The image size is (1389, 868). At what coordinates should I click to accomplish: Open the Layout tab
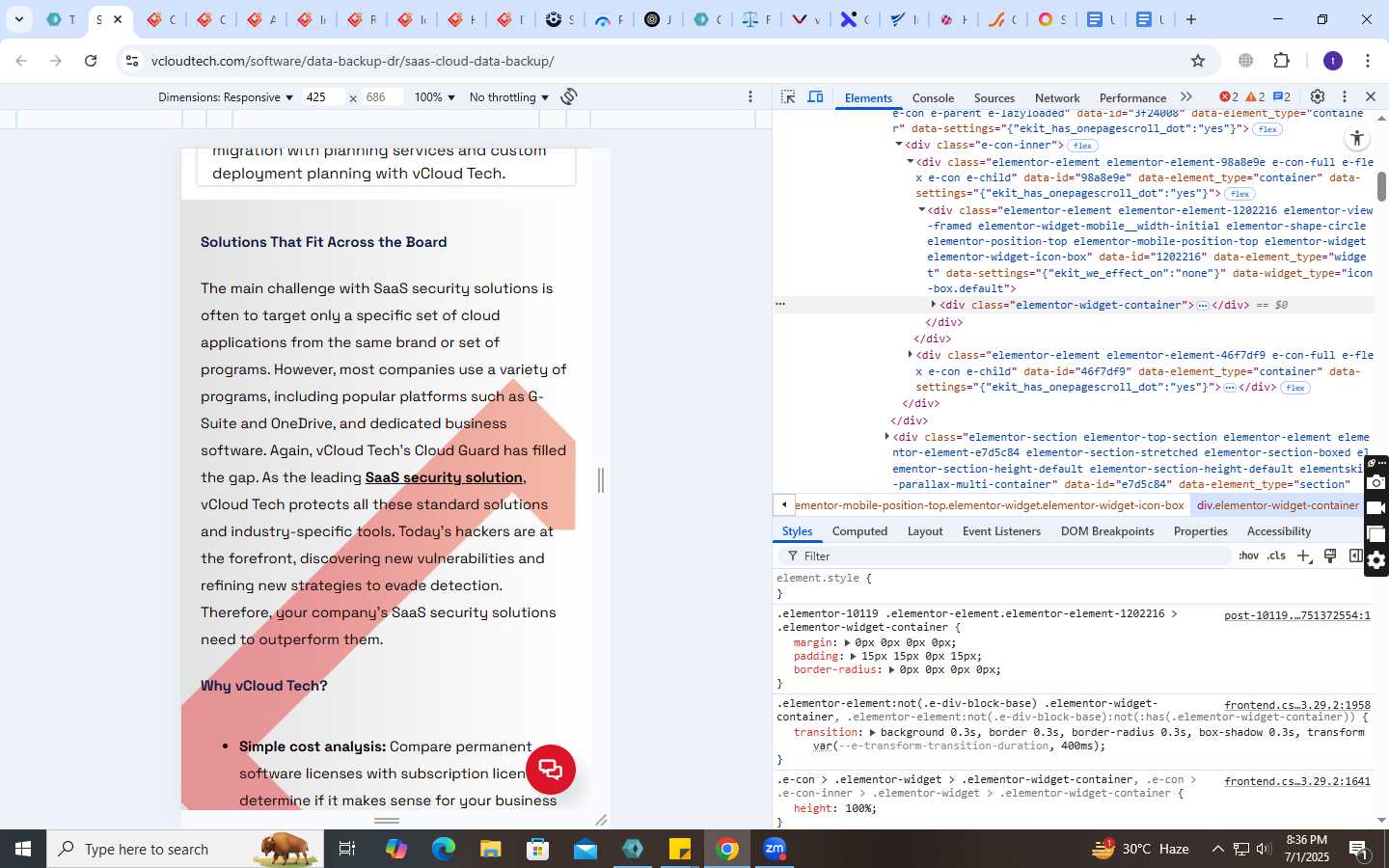925,531
